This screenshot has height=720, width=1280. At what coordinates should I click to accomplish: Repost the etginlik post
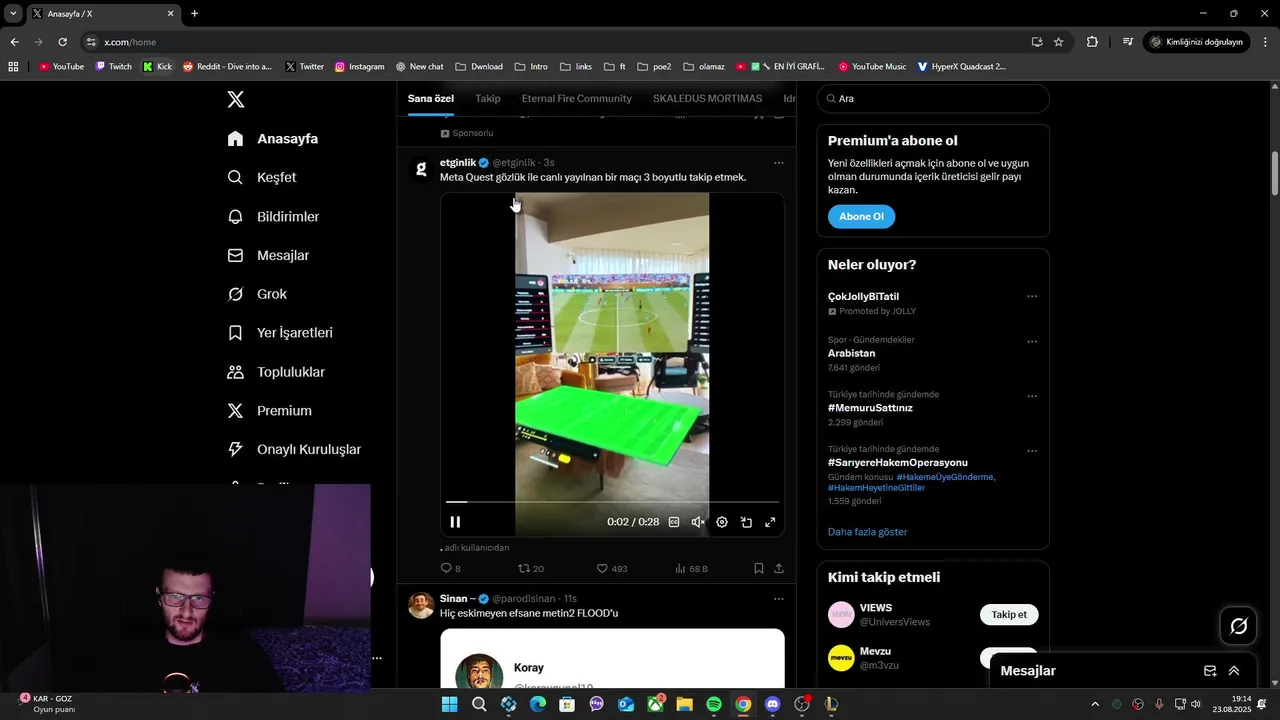[x=530, y=568]
